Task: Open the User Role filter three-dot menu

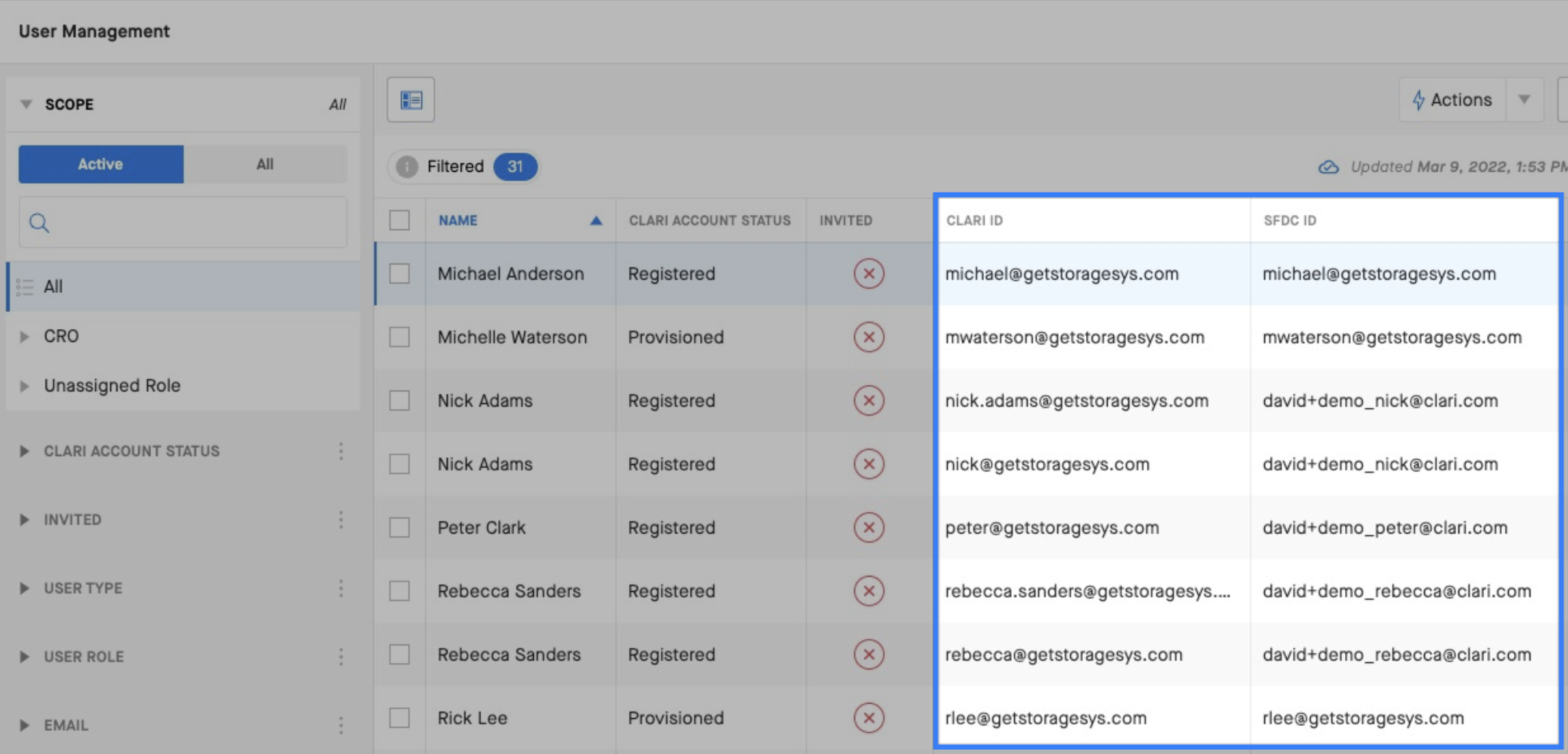Action: point(341,657)
